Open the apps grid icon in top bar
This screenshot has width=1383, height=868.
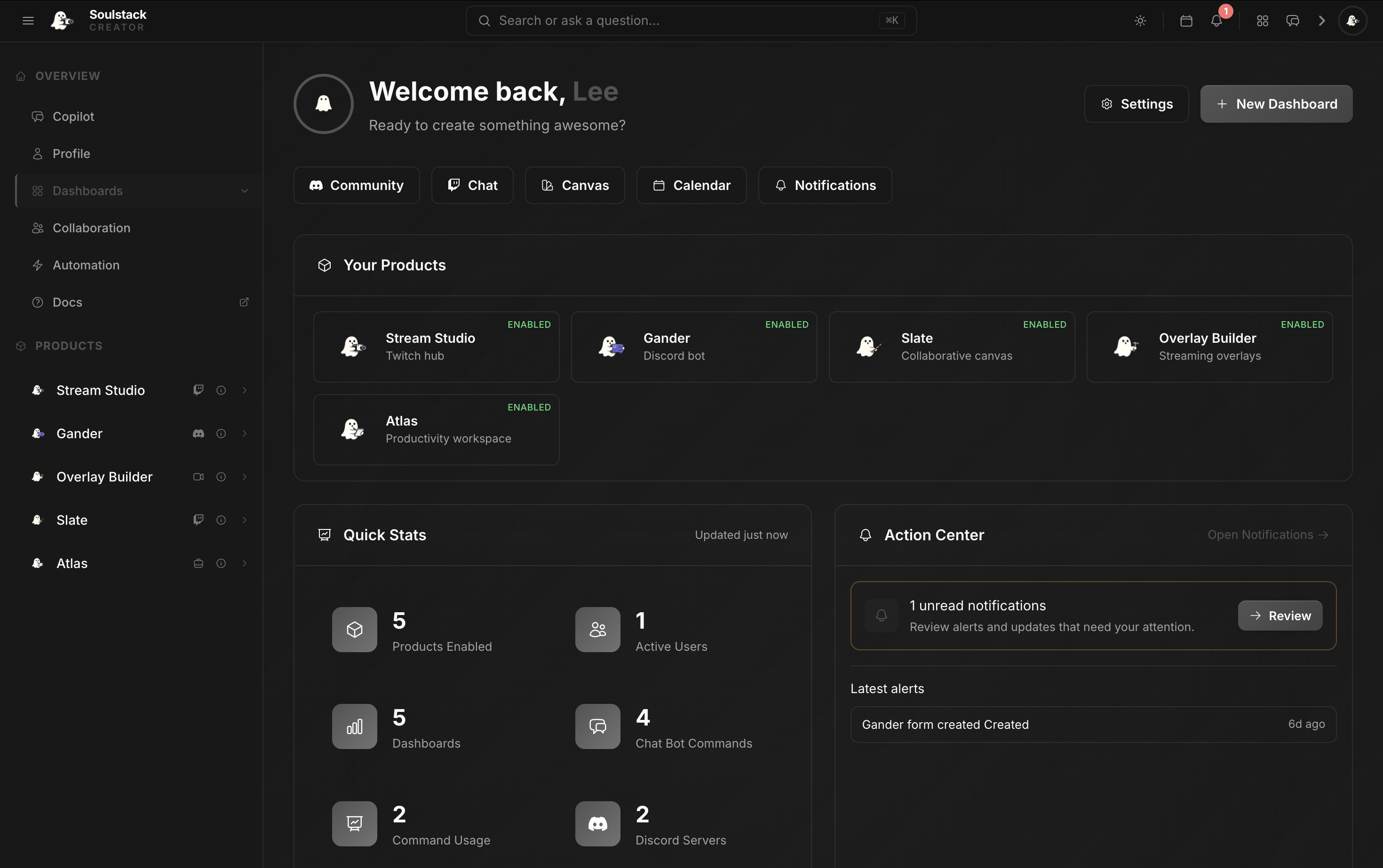(x=1263, y=21)
